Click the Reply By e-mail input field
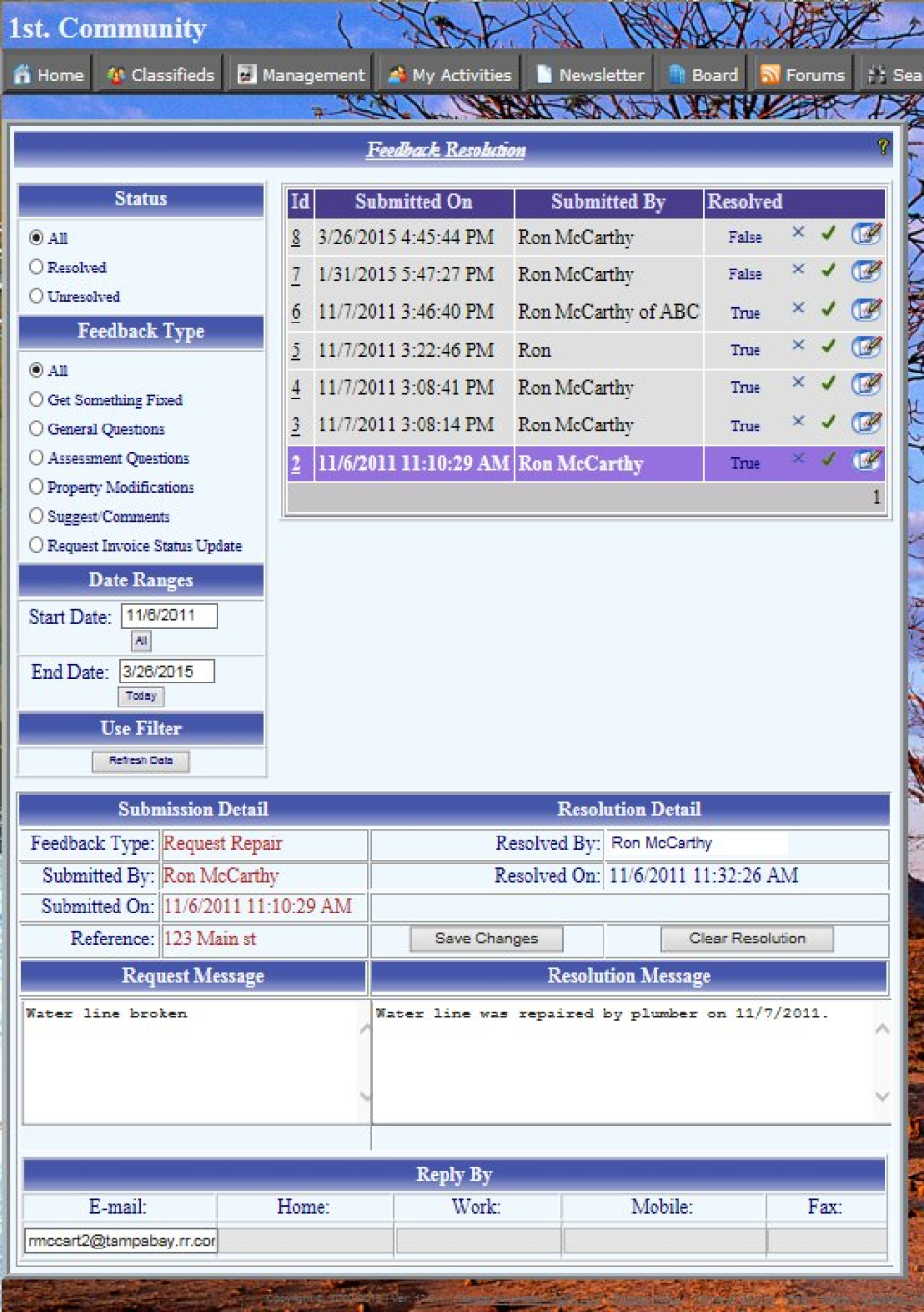This screenshot has height=1312, width=924. click(x=122, y=1240)
